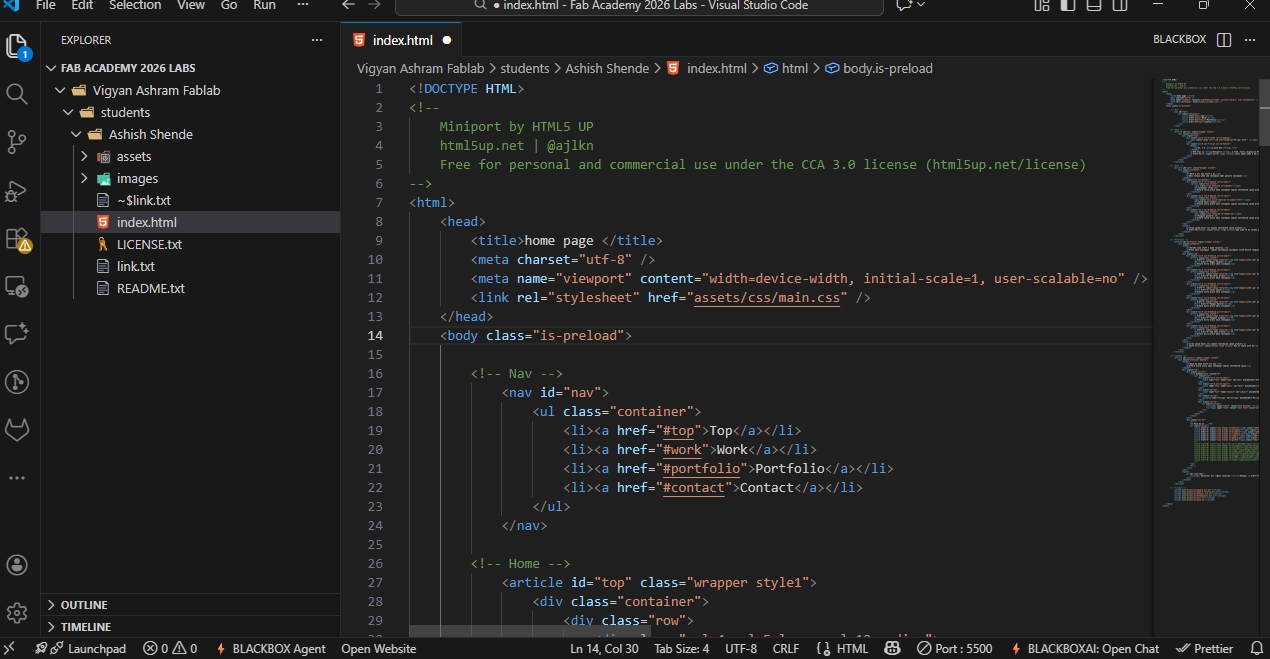
Task: Select LICENSE.txt in the file tree
Action: tap(149, 244)
